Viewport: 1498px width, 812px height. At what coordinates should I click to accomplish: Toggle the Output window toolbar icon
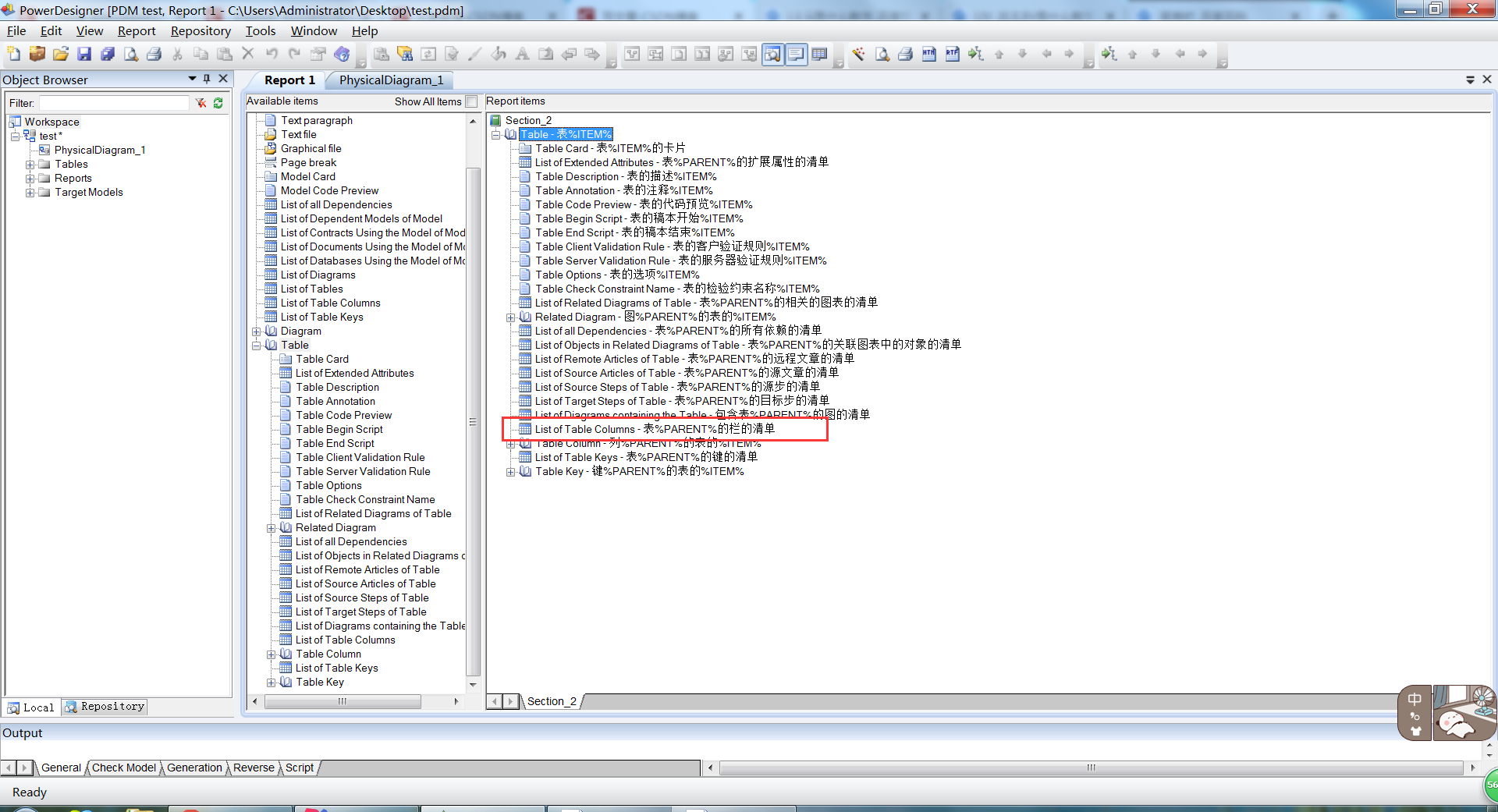tap(796, 54)
